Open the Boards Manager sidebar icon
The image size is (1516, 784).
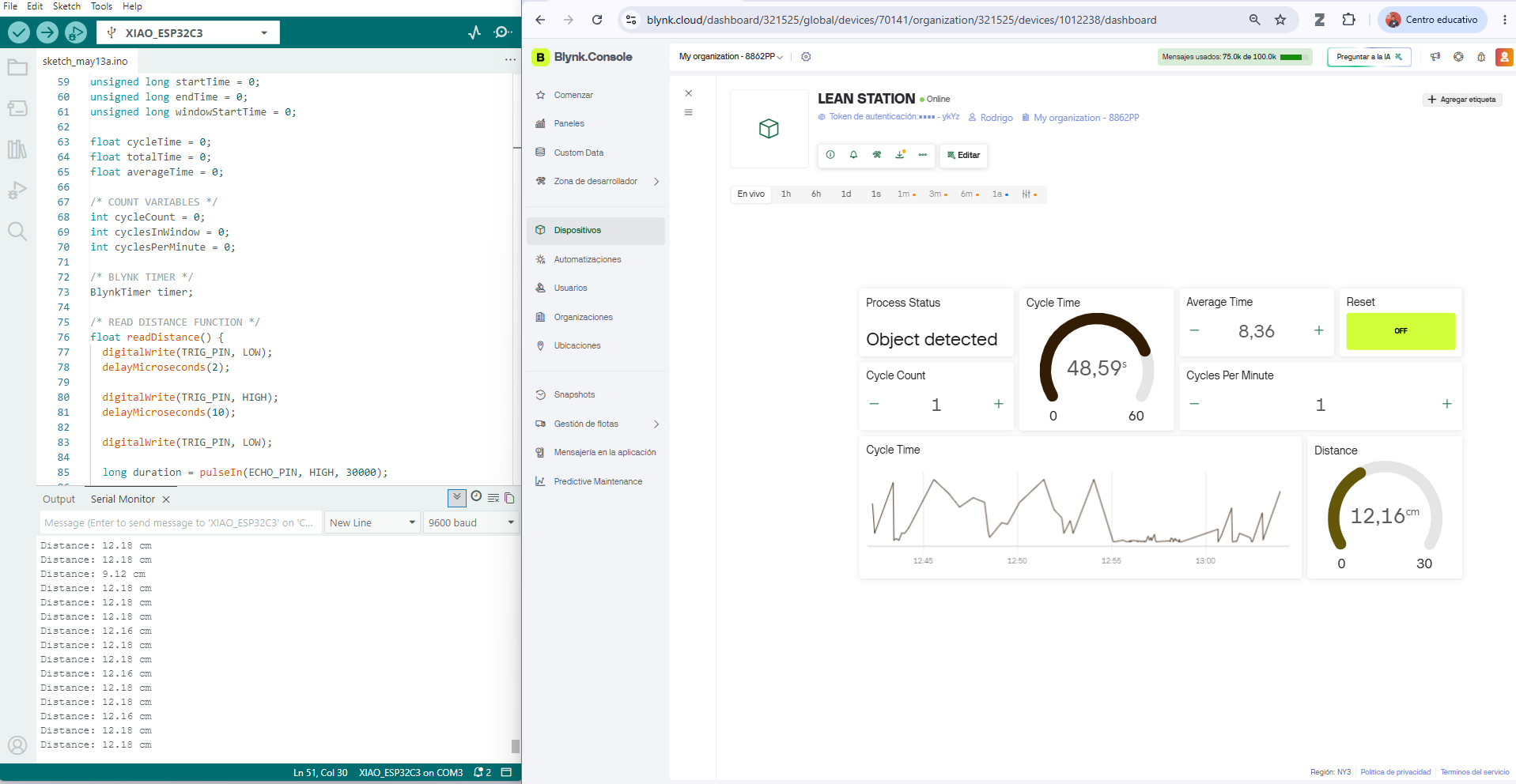click(17, 108)
